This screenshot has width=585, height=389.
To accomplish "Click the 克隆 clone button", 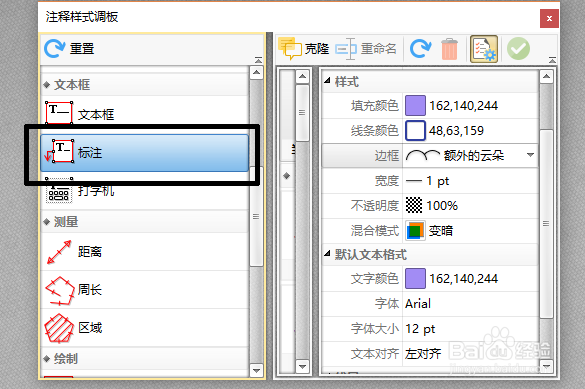I will point(304,48).
